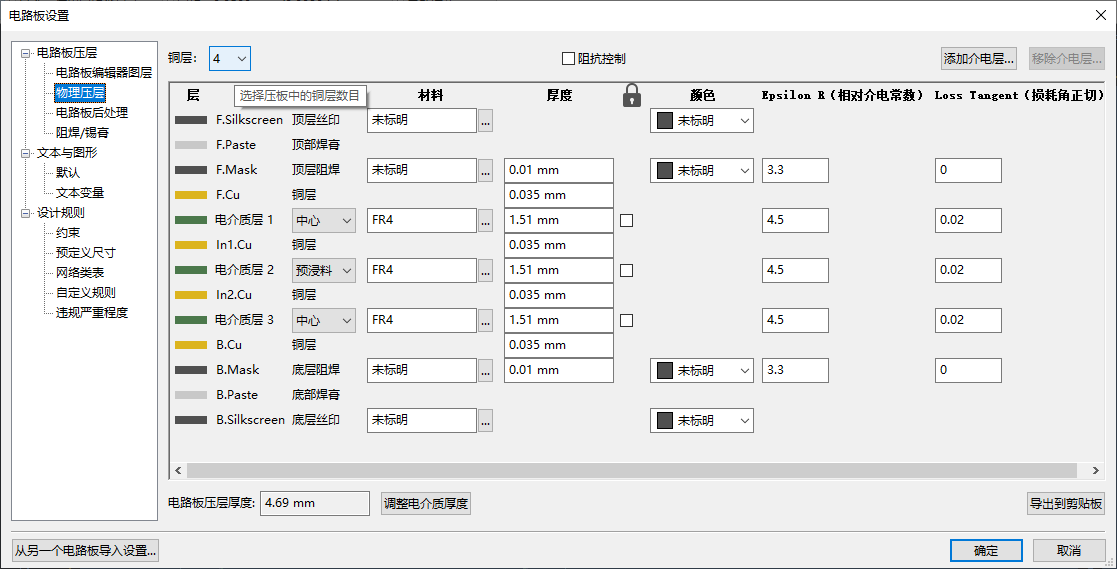The width and height of the screenshot is (1117, 569).
Task: Click the 添加介电层... button
Action: pos(978,58)
